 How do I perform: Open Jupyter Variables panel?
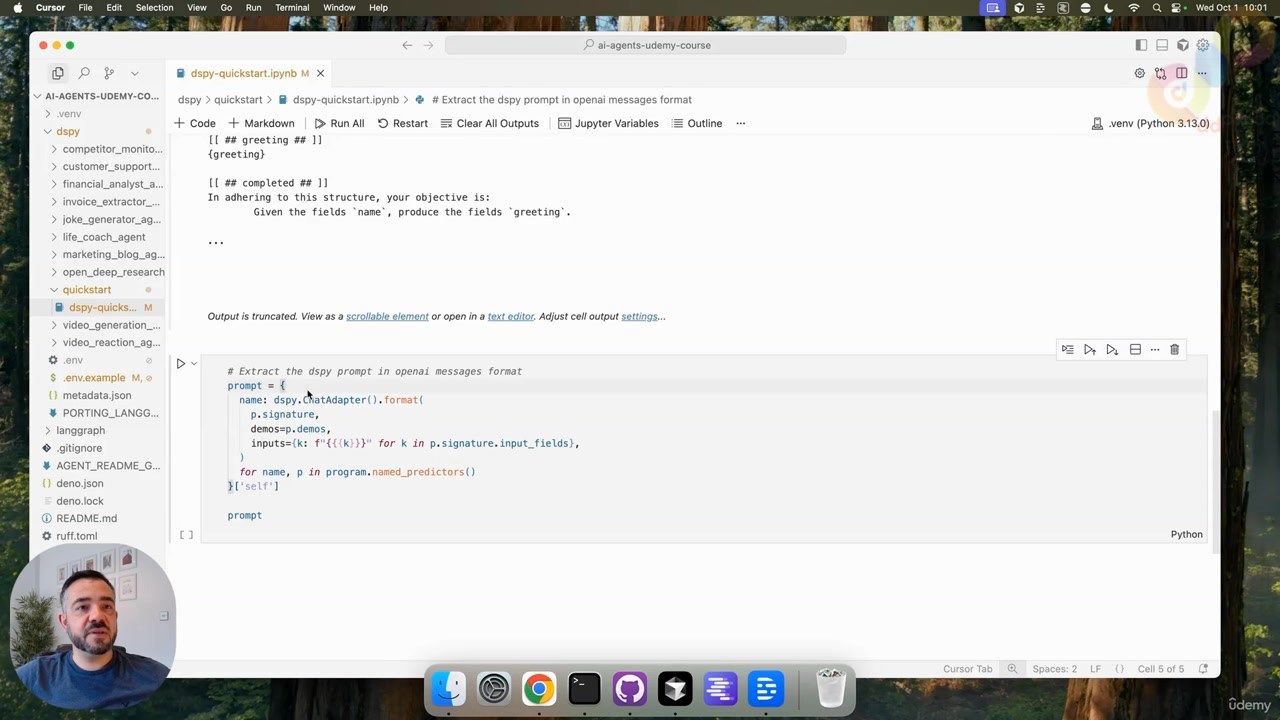[608, 123]
